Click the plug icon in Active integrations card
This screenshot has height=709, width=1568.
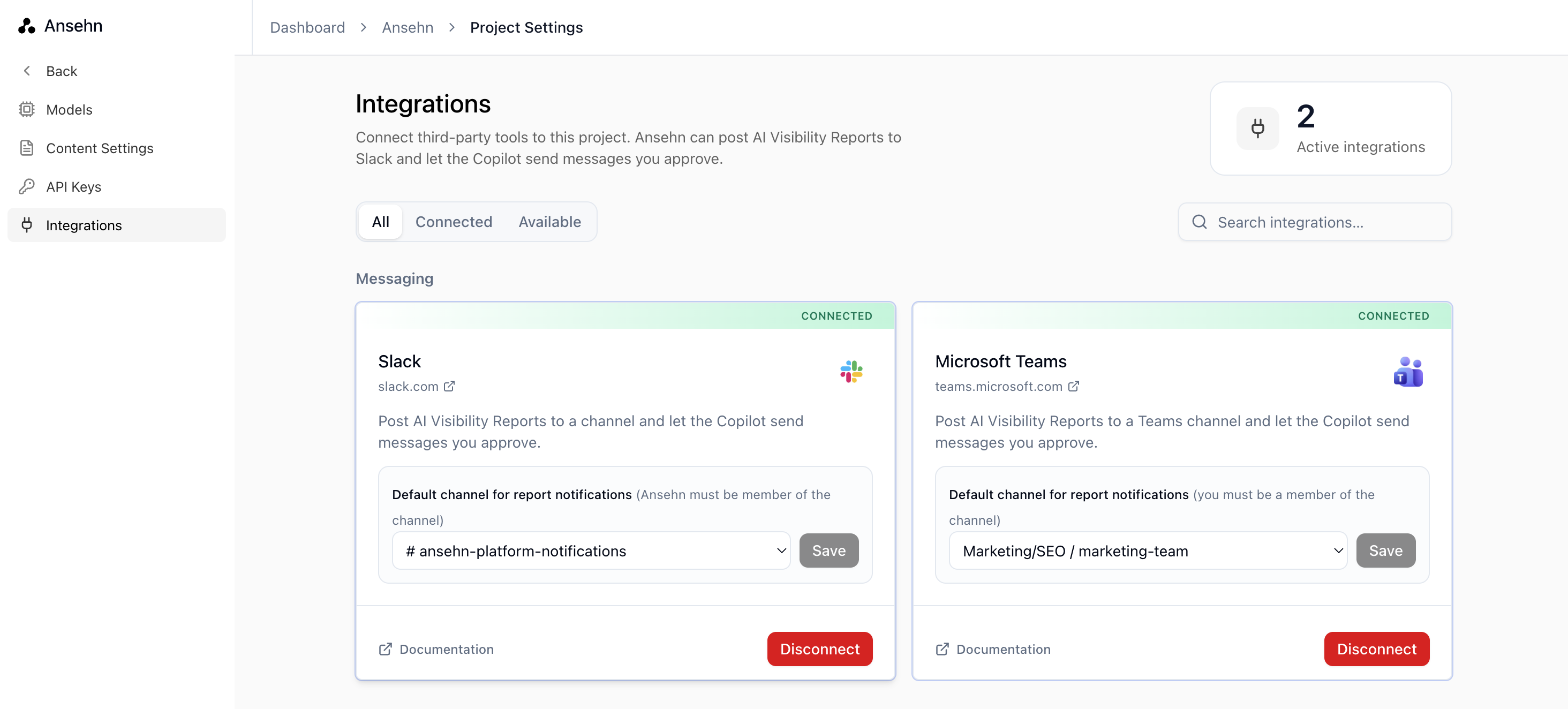(x=1257, y=129)
